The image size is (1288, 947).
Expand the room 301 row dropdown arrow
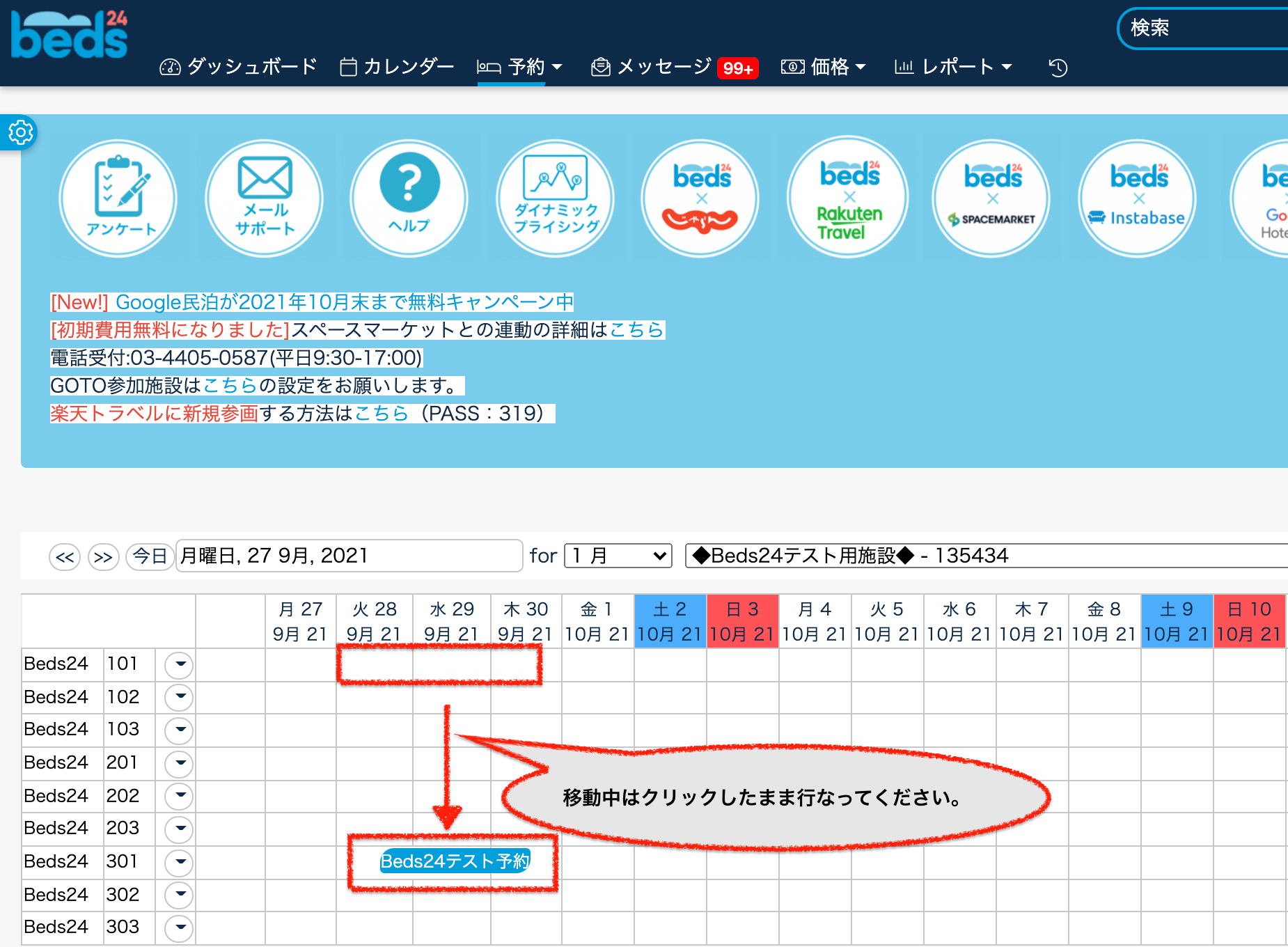[x=180, y=862]
